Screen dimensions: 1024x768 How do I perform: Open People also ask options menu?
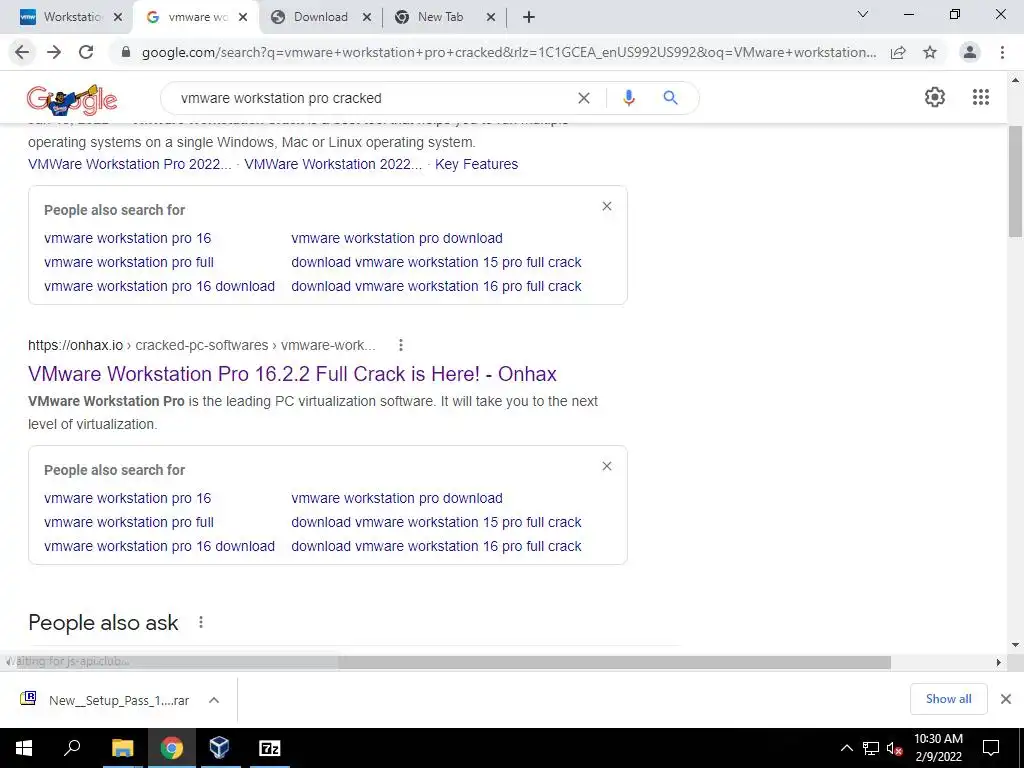(201, 622)
